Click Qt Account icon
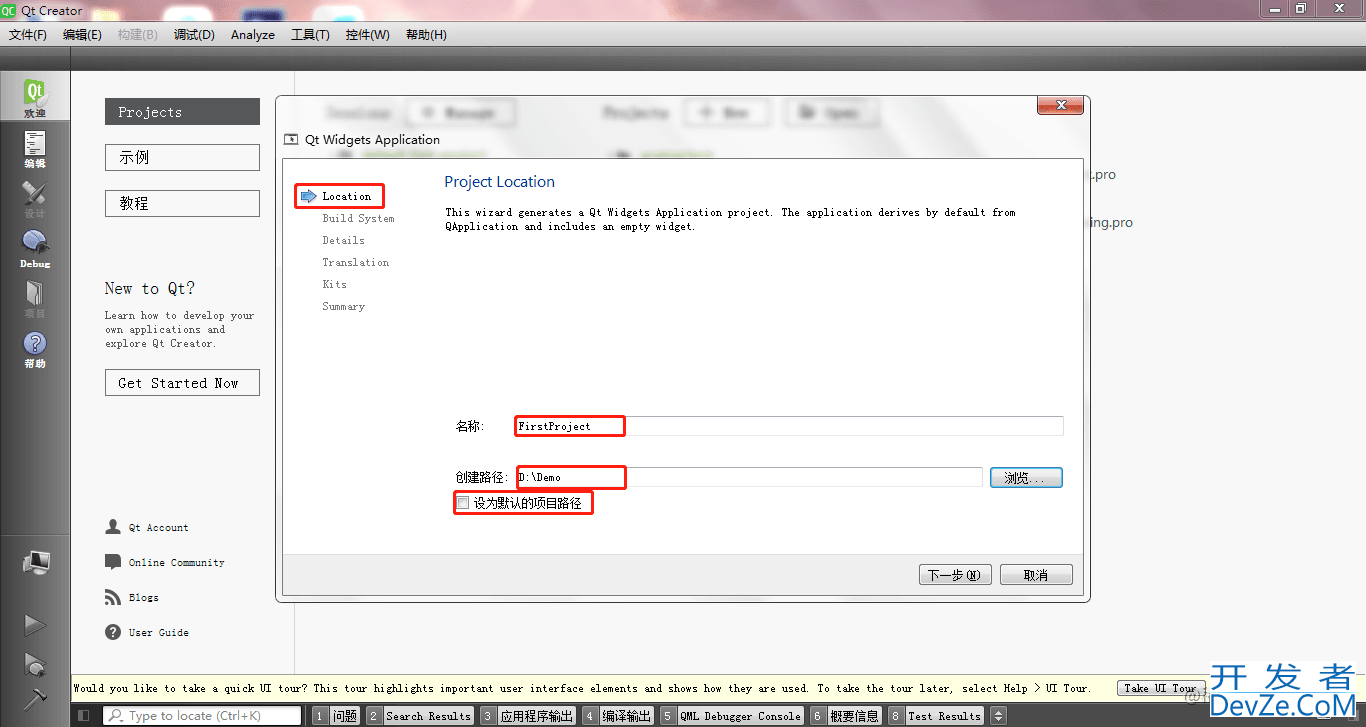Viewport: 1366px width, 727px height. (113, 527)
